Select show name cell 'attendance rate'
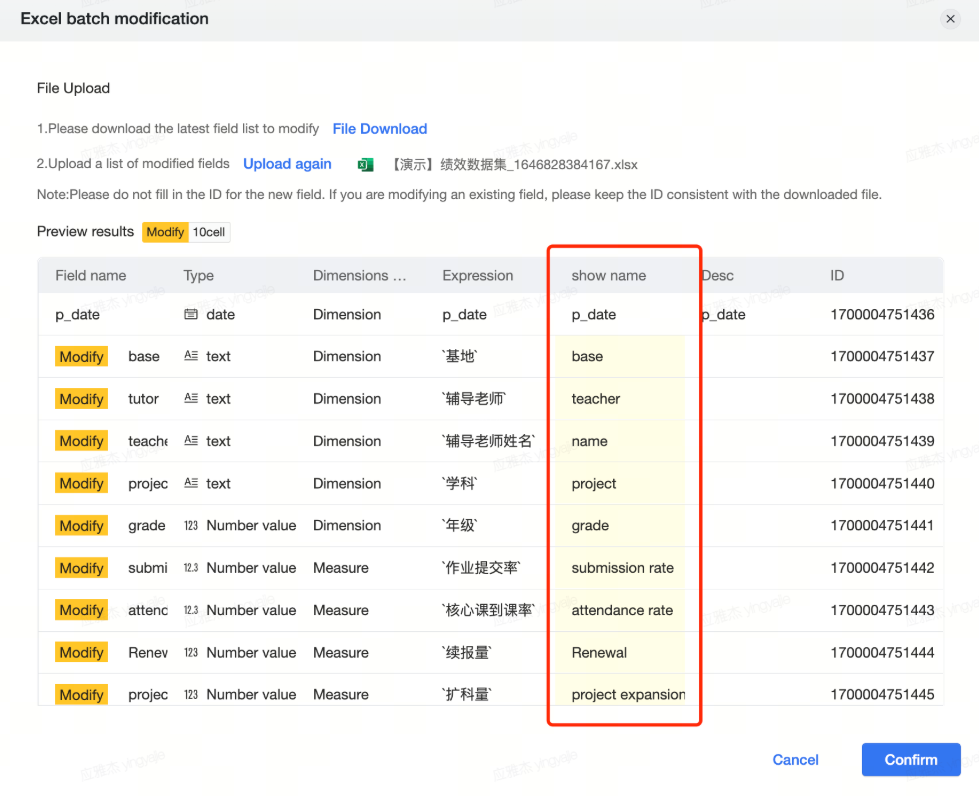 622,610
